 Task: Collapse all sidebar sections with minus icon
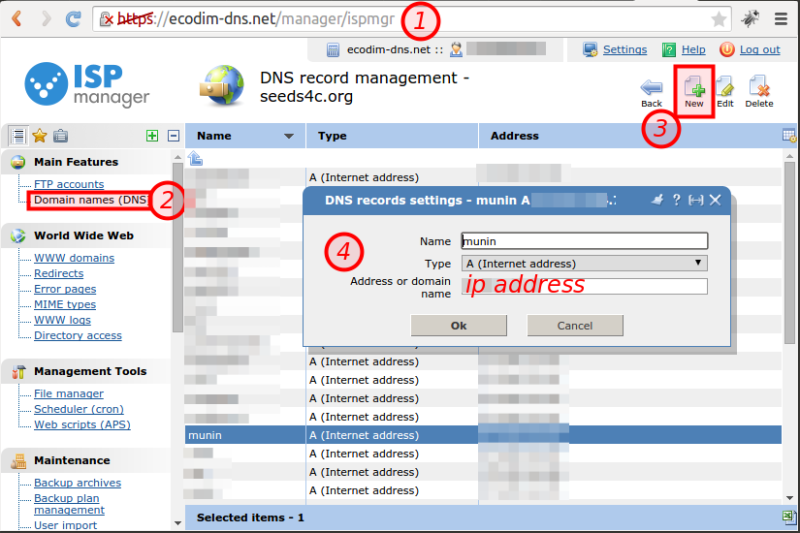click(172, 136)
